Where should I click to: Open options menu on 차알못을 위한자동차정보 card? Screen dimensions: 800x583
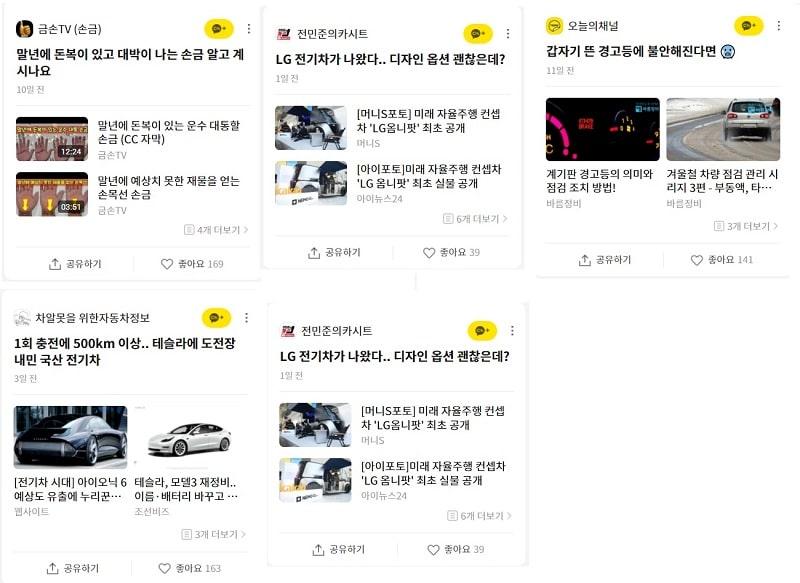[246, 318]
